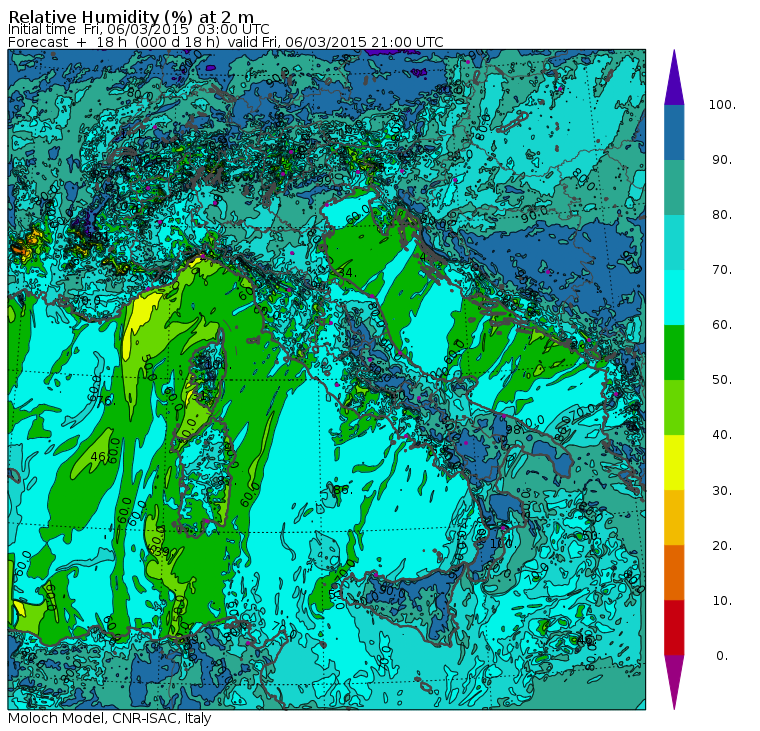Click the purple upward arrow atop the colorbar
This screenshot has width=760, height=731.
(x=674, y=78)
